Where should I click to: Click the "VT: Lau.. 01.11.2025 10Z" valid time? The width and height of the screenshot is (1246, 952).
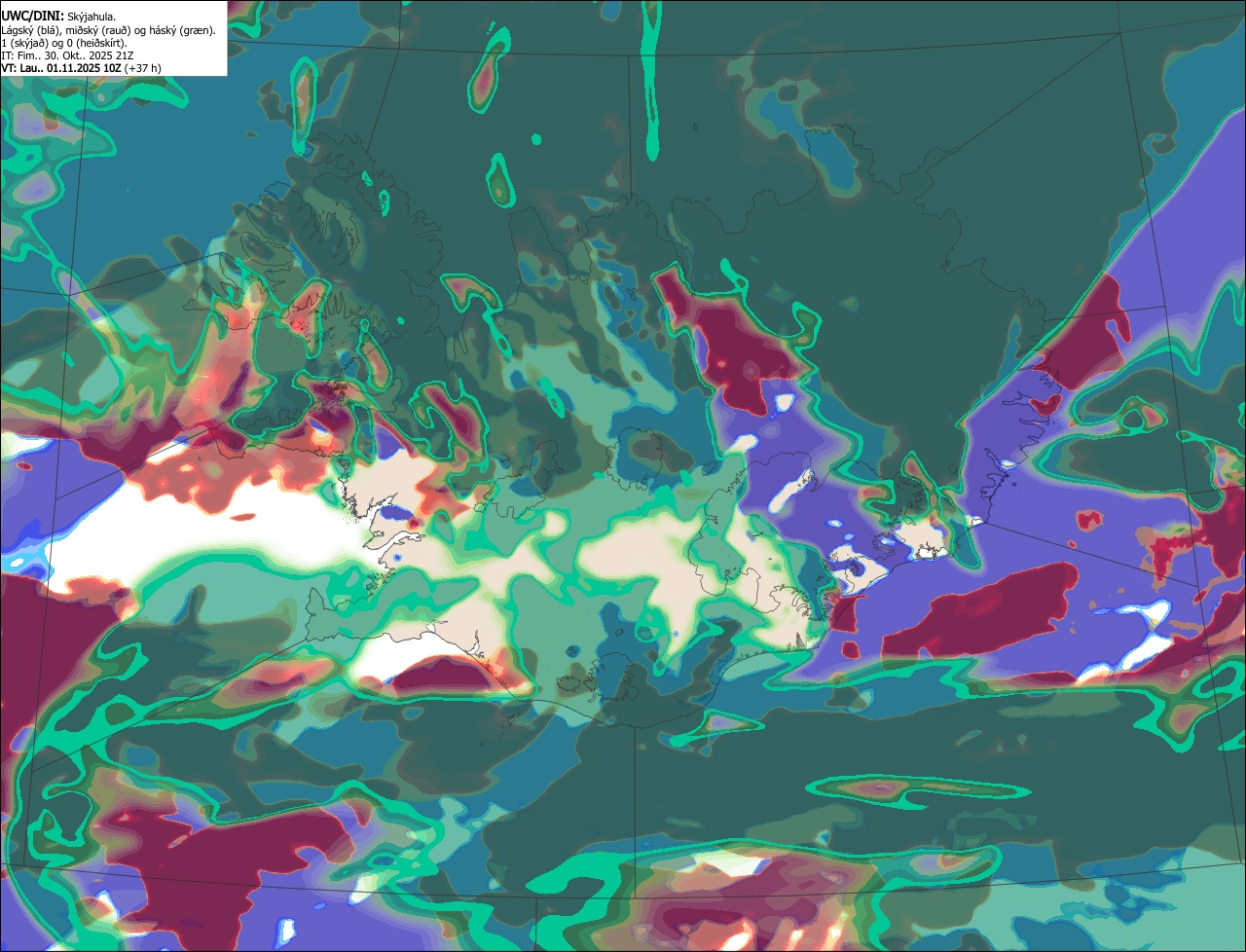[x=61, y=67]
